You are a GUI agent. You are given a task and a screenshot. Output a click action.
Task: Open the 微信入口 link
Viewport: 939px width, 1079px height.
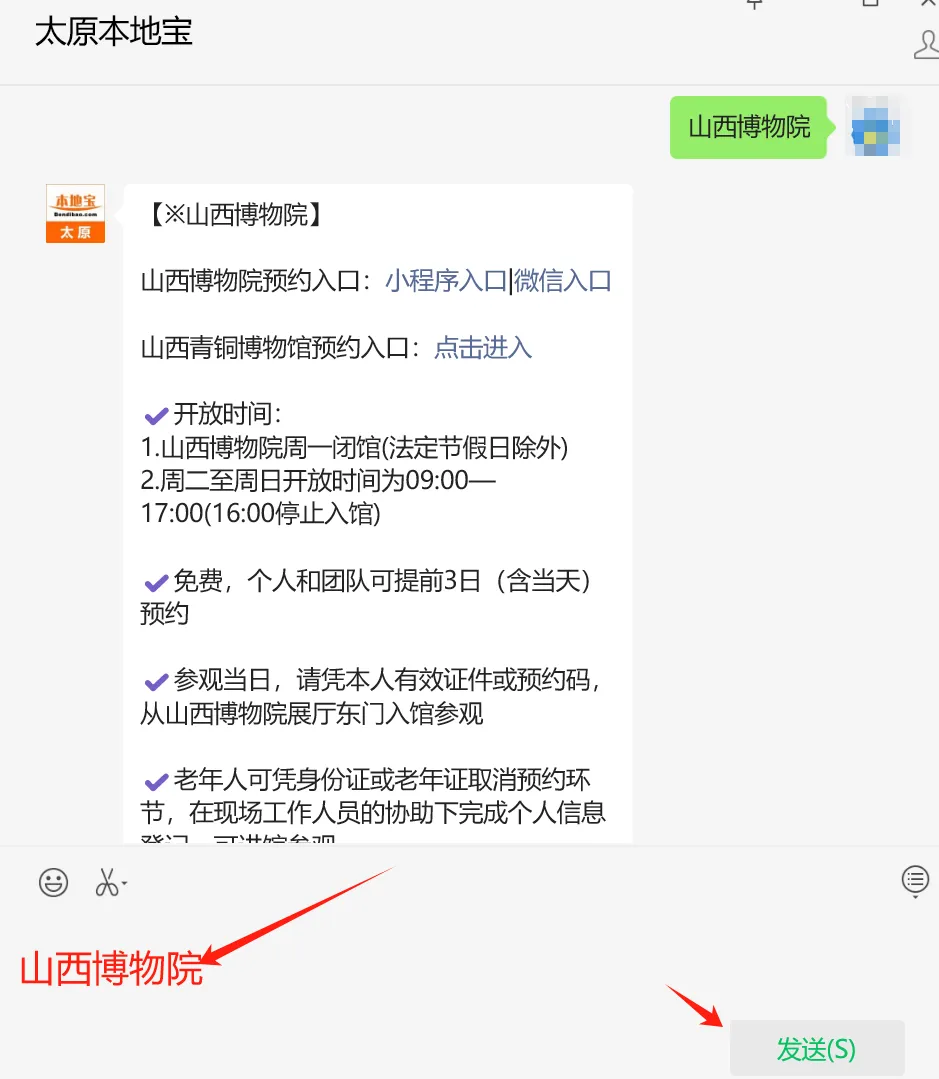click(563, 281)
